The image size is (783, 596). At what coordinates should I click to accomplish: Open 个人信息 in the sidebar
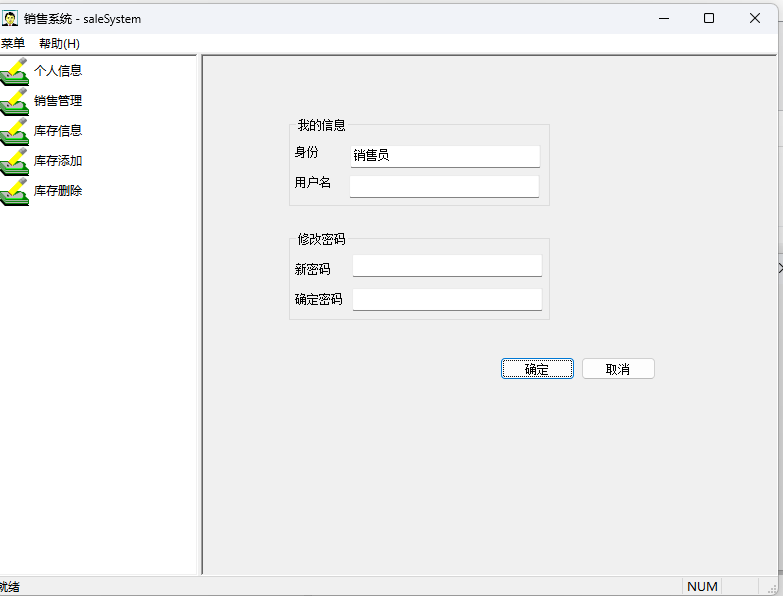[x=58, y=71]
